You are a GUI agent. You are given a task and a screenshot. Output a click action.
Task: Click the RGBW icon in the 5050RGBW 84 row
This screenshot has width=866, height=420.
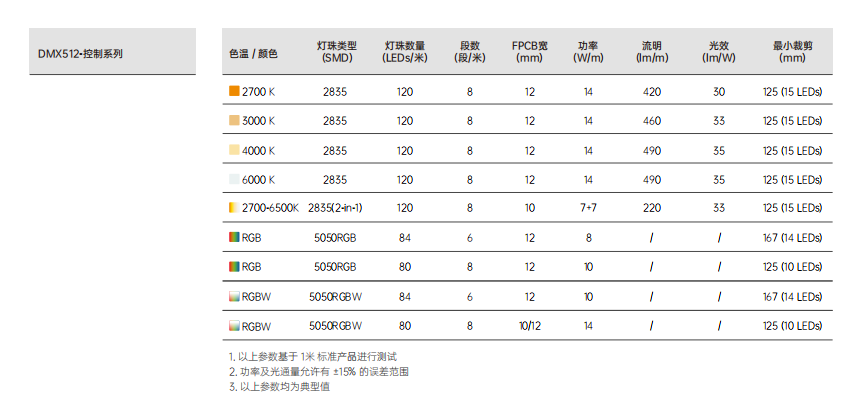click(x=234, y=296)
